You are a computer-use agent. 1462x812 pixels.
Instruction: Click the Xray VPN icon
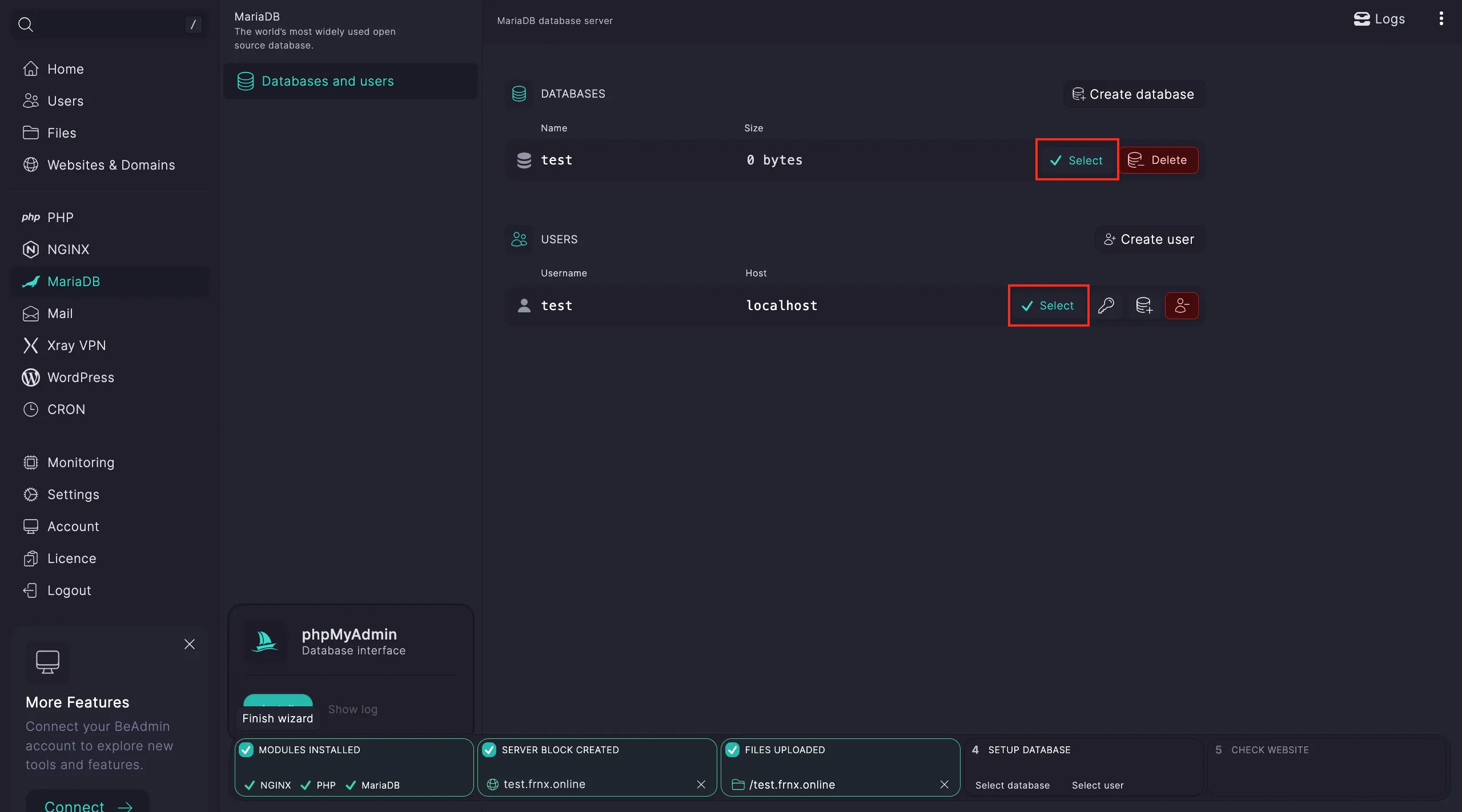point(31,345)
